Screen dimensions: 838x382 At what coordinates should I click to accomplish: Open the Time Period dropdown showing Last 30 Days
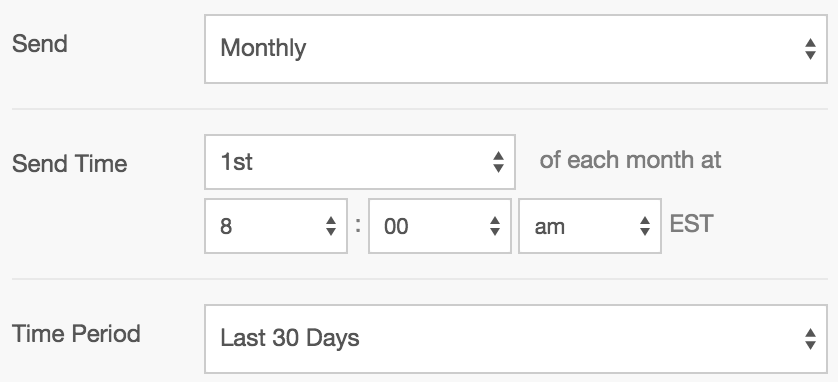516,339
